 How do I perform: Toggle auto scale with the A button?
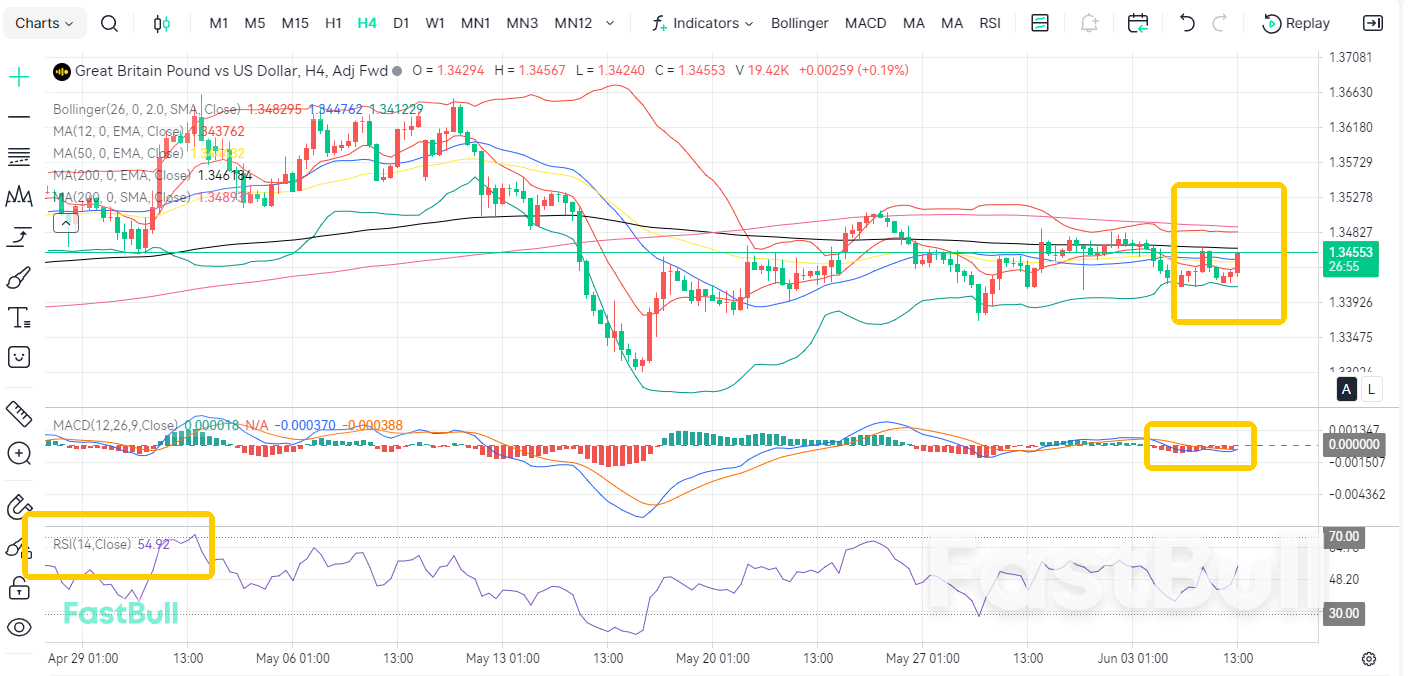pyautogui.click(x=1347, y=390)
